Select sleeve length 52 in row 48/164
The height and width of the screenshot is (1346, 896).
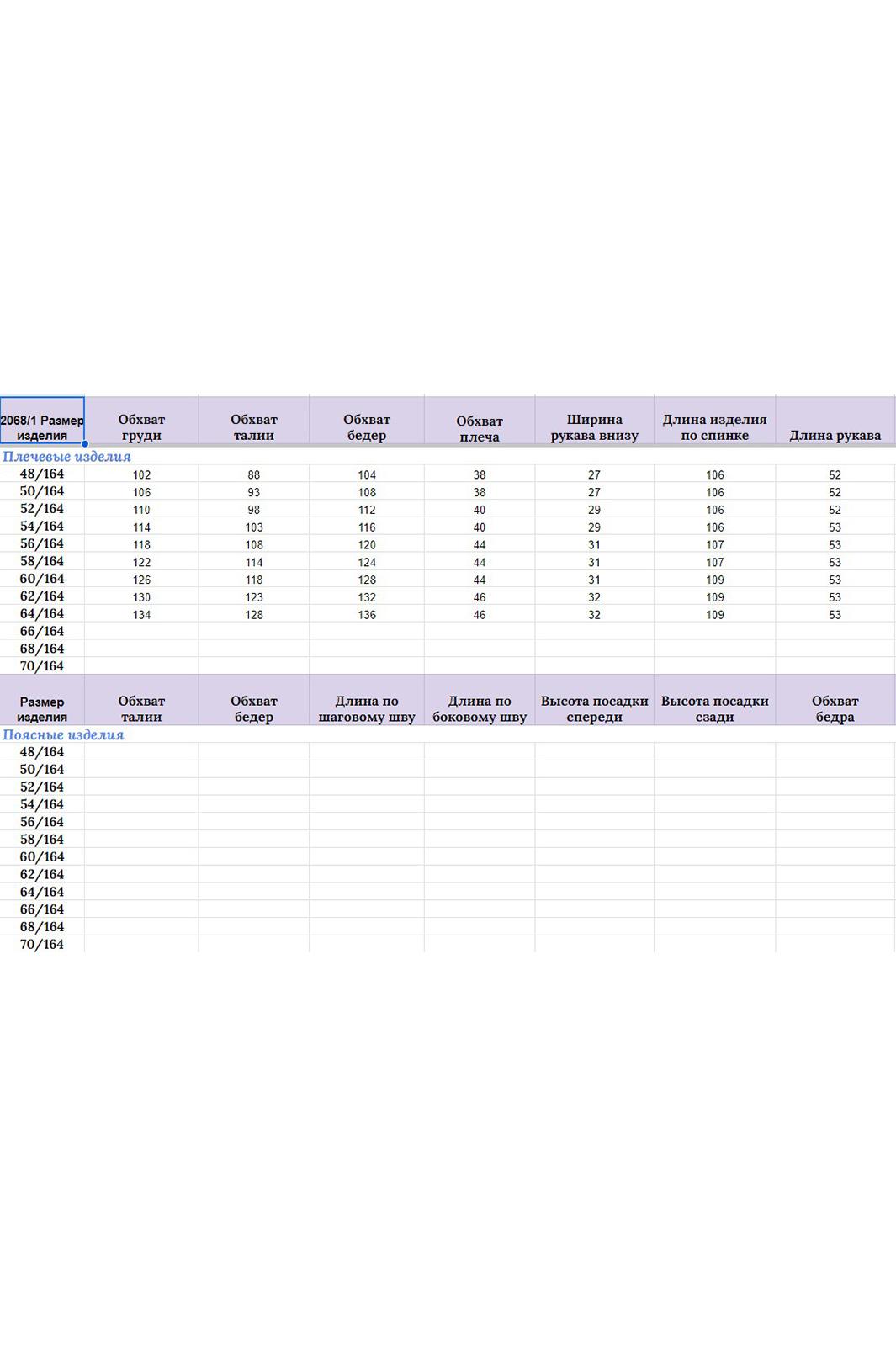tap(835, 475)
